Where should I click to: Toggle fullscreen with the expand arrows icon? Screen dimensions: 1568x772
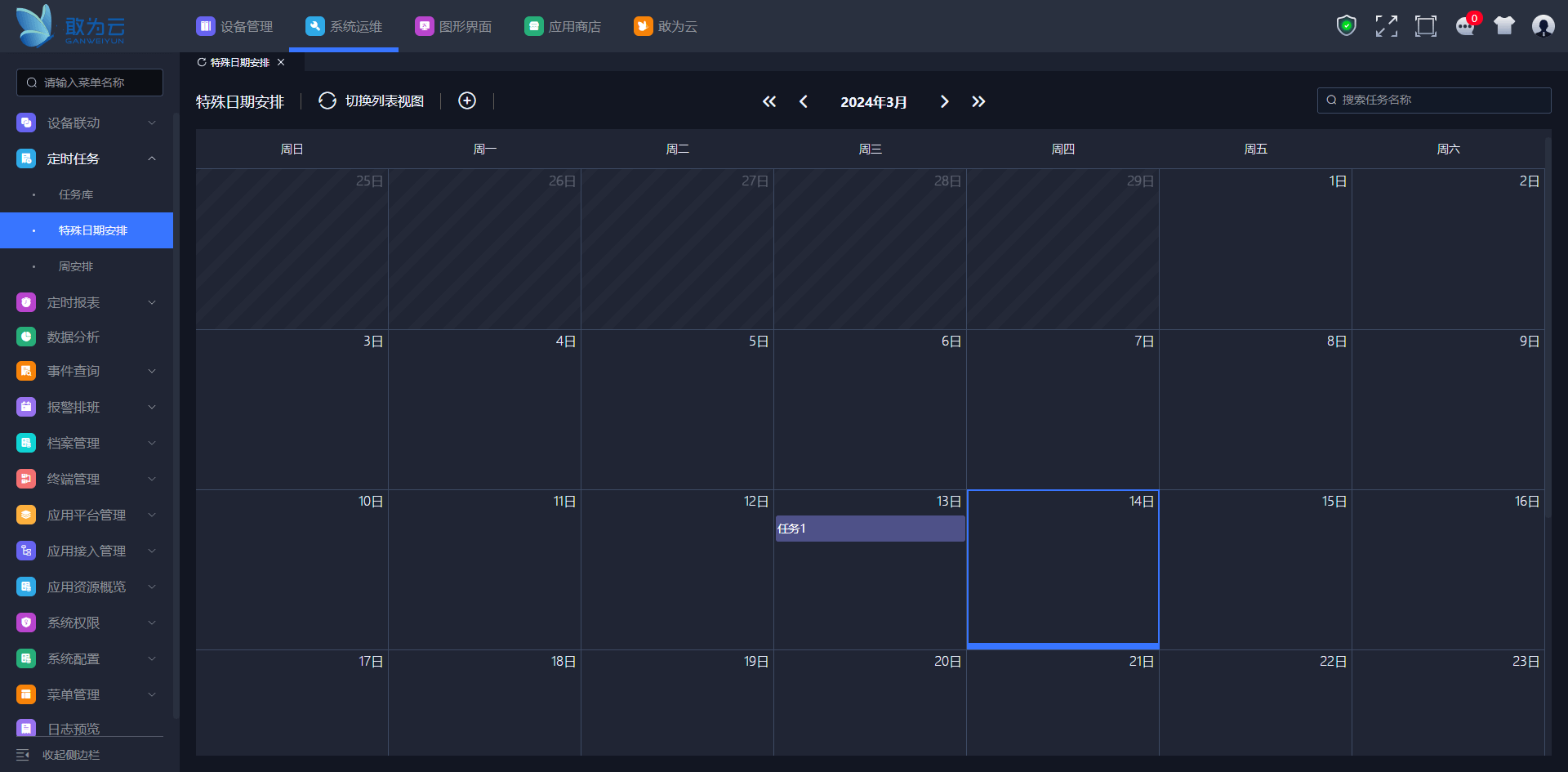pyautogui.click(x=1386, y=26)
